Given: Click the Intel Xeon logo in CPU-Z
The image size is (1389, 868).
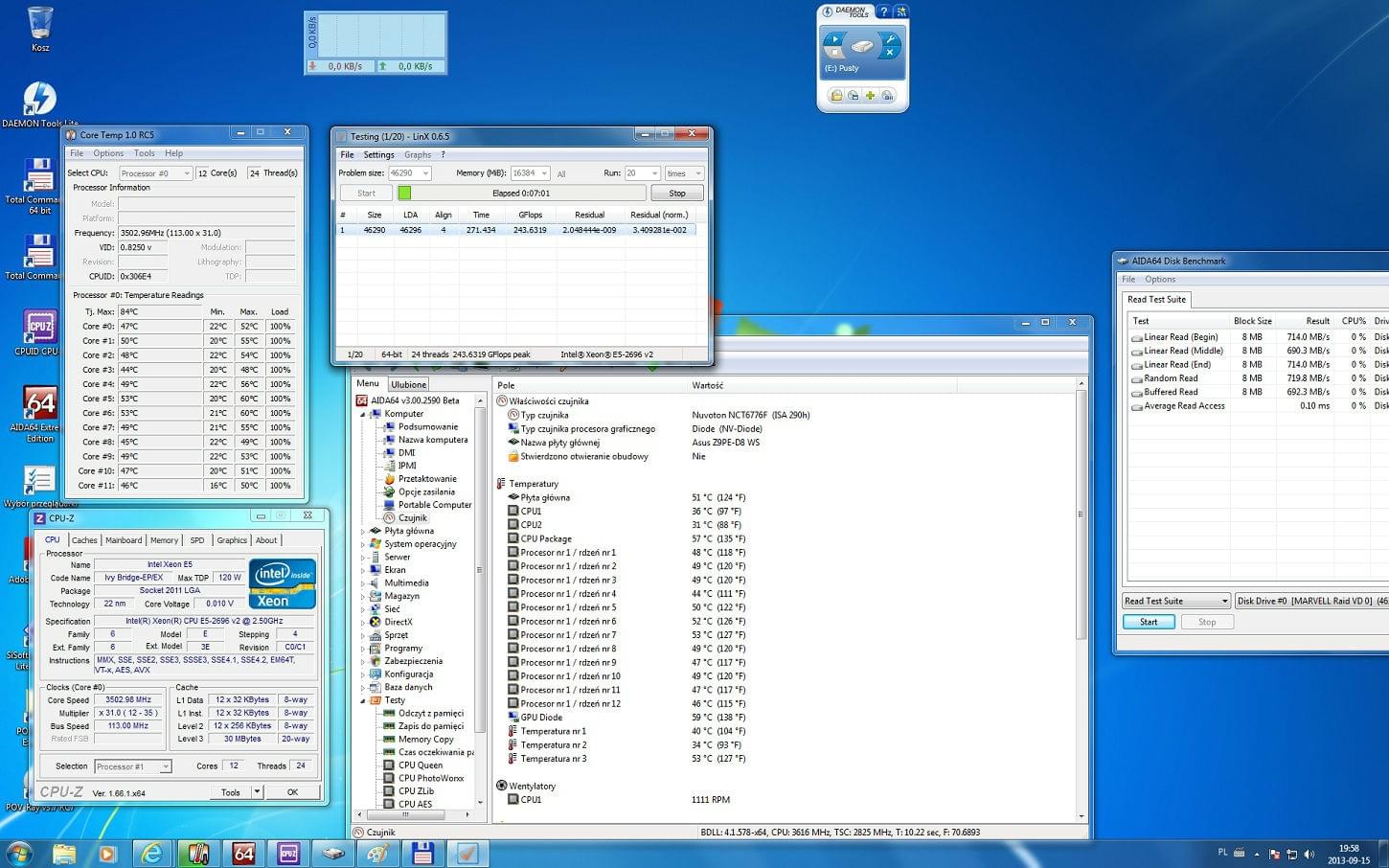Looking at the screenshot, I should click(x=283, y=583).
